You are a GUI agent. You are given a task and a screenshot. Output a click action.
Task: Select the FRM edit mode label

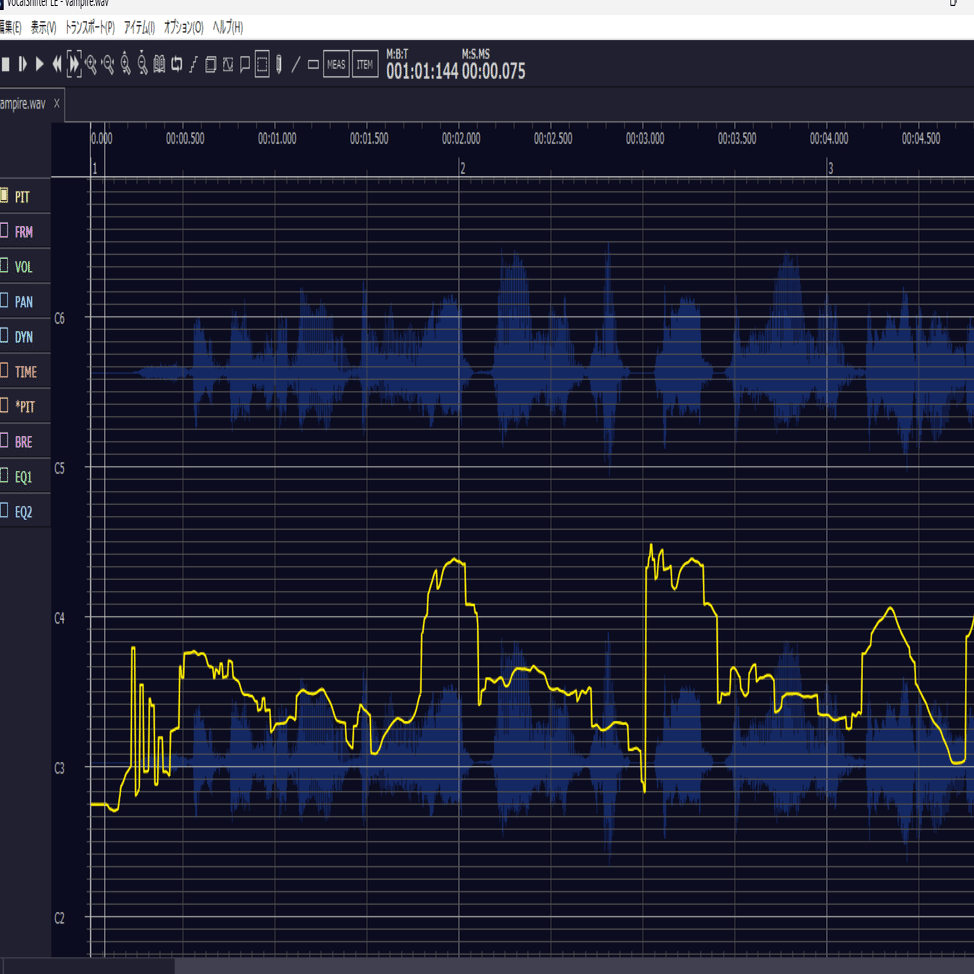tap(24, 232)
